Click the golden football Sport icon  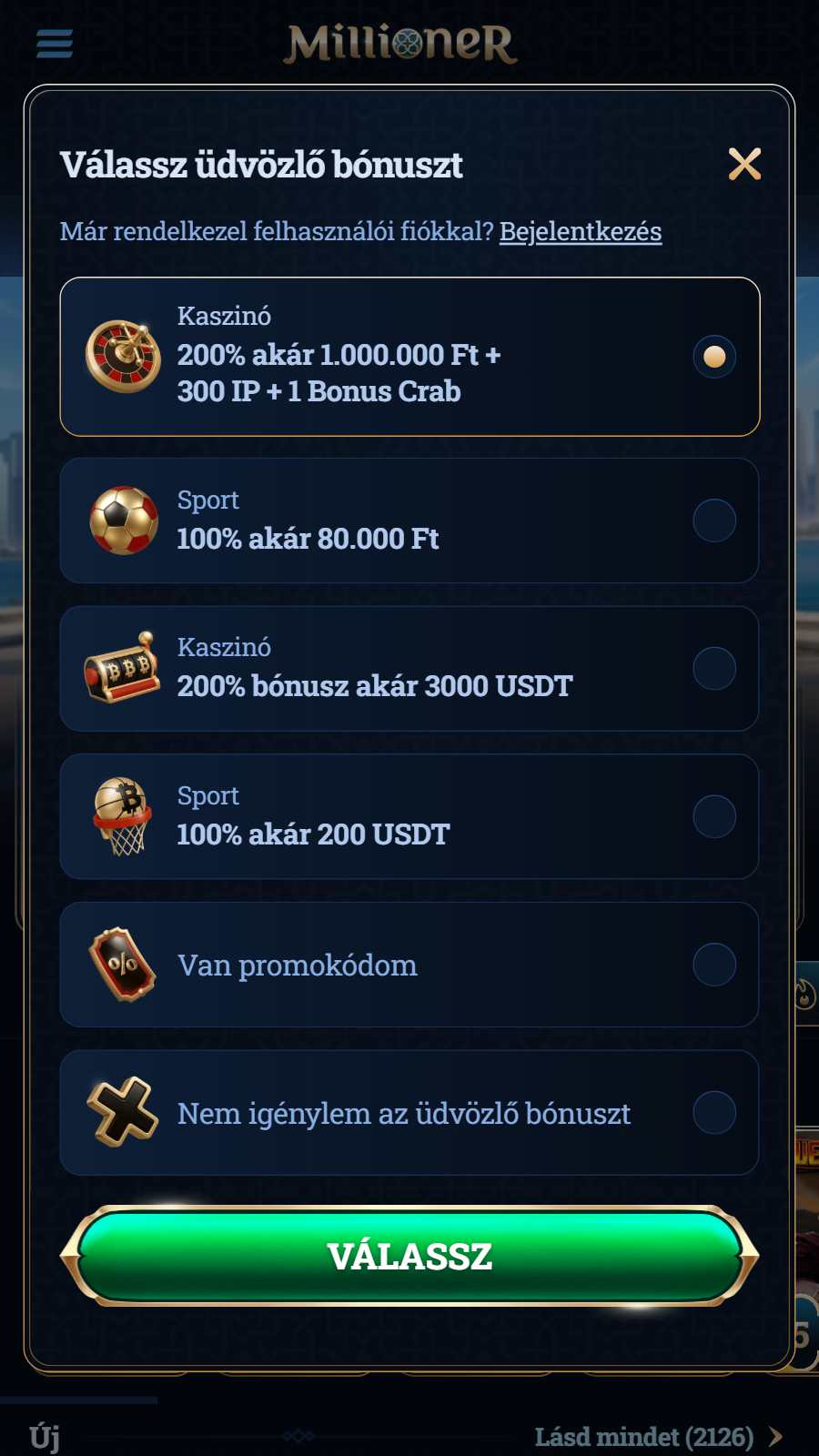124,521
